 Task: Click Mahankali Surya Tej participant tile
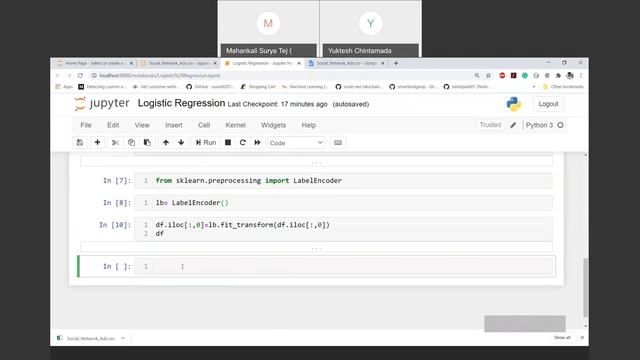pyautogui.click(x=268, y=29)
